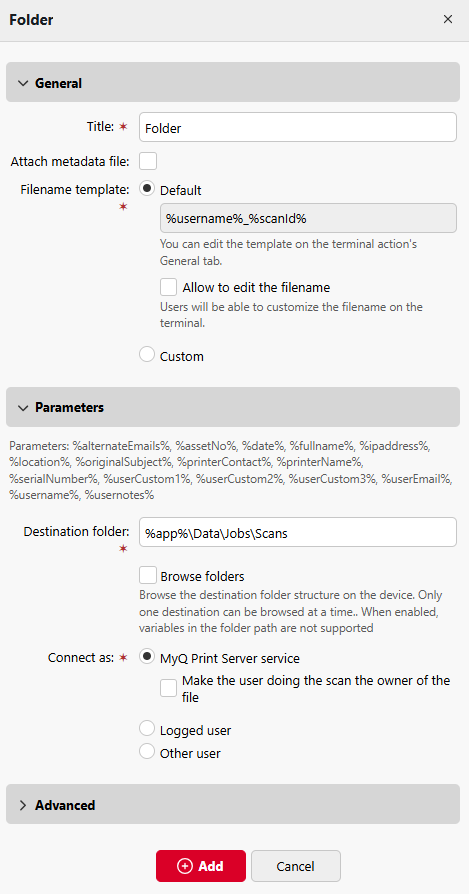Click the Parameters section header label
469x894 pixels.
pos(70,408)
